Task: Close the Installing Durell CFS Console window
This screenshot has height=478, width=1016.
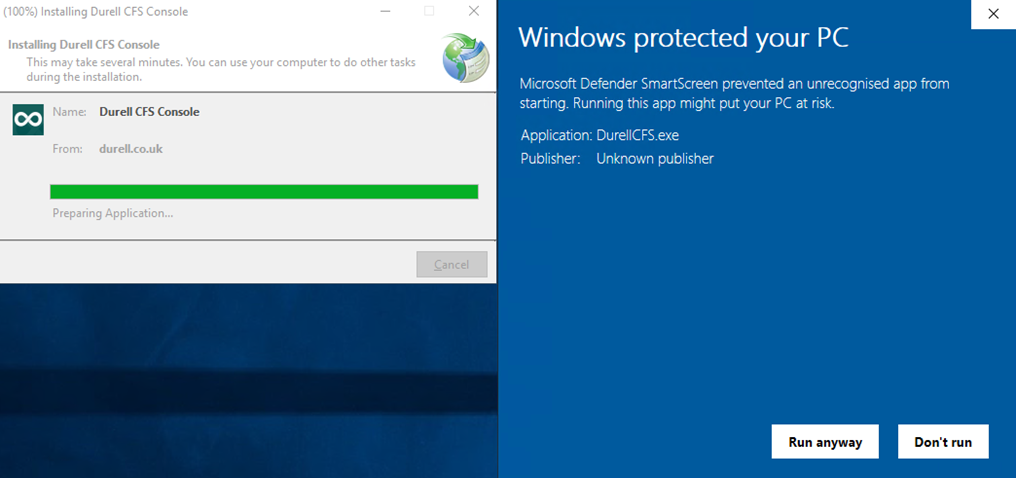Action: tap(474, 11)
